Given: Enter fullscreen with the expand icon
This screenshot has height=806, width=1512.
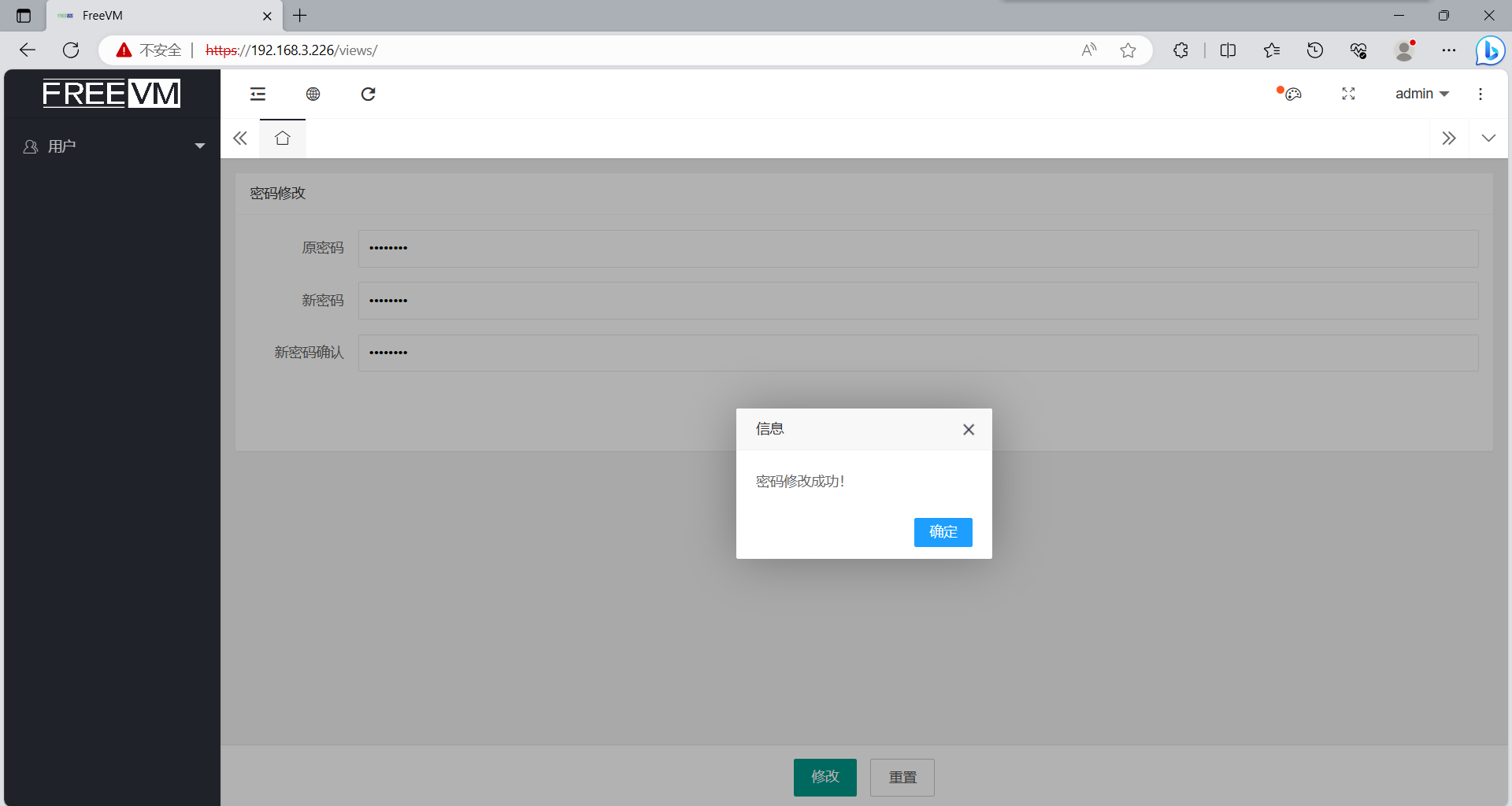Looking at the screenshot, I should pos(1347,94).
